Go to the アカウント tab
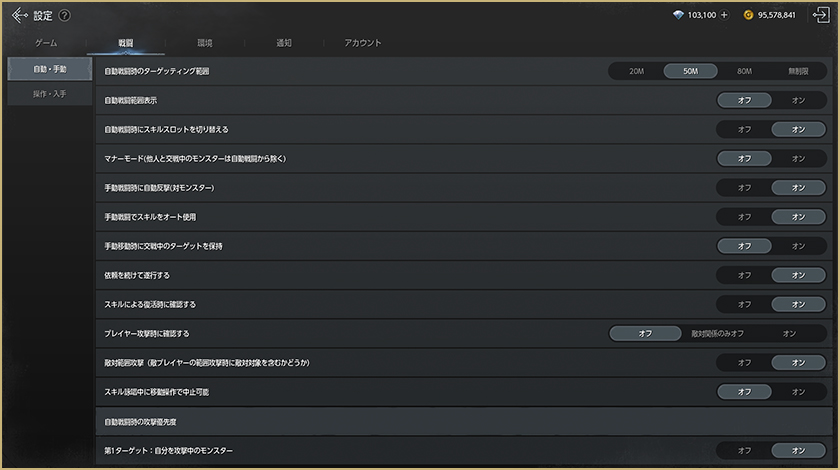The height and width of the screenshot is (470, 840). pos(363,43)
